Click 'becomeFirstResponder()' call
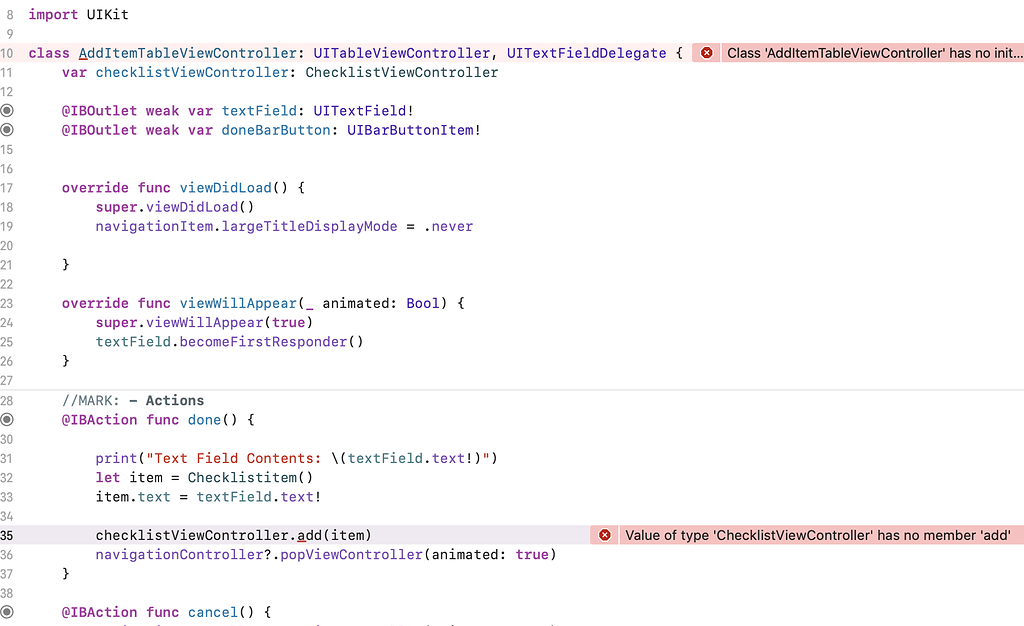The height and width of the screenshot is (626, 1024). 272,341
